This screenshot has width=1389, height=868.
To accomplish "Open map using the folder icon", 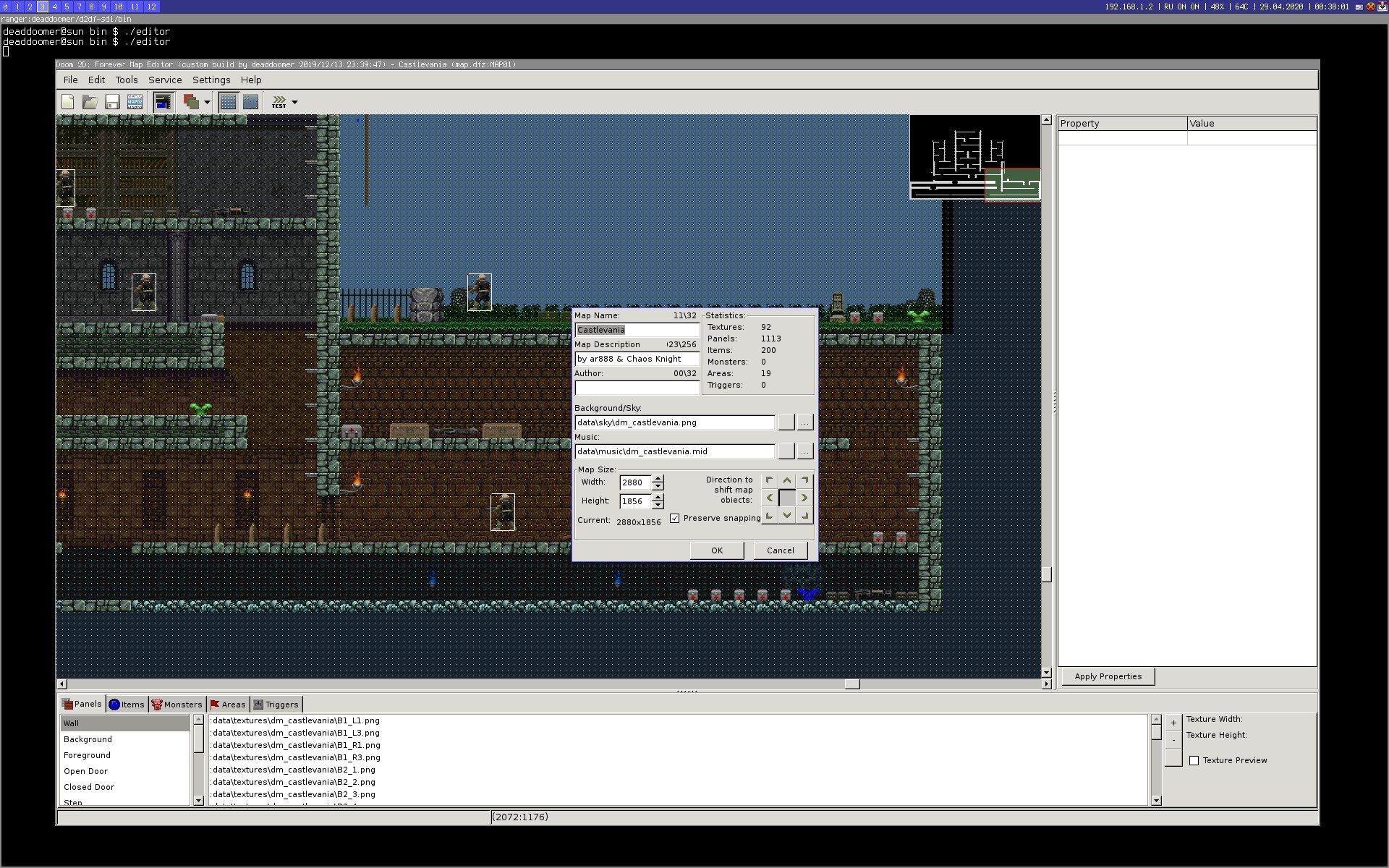I will (90, 102).
